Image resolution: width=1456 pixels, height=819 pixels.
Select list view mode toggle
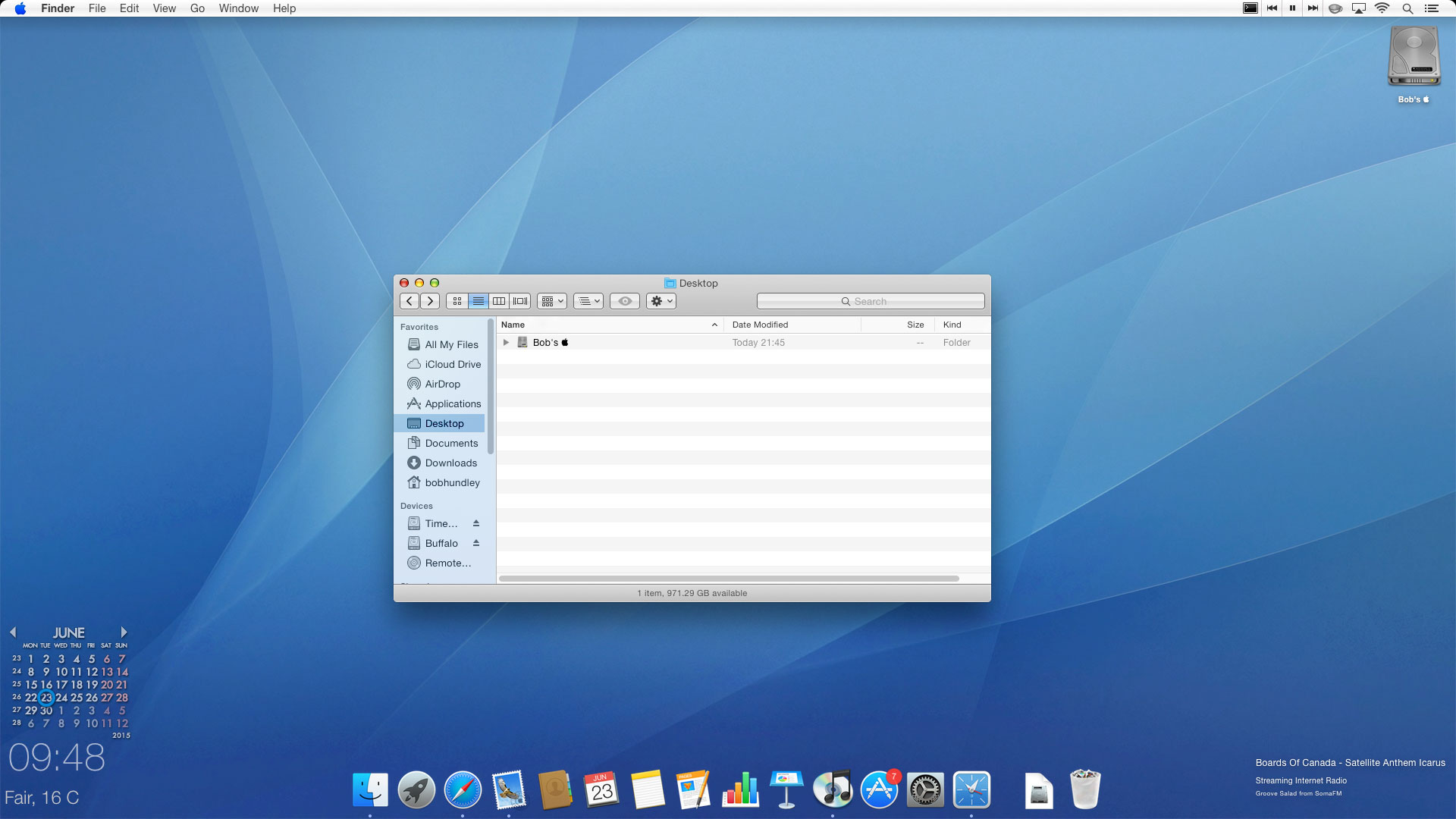pos(478,301)
